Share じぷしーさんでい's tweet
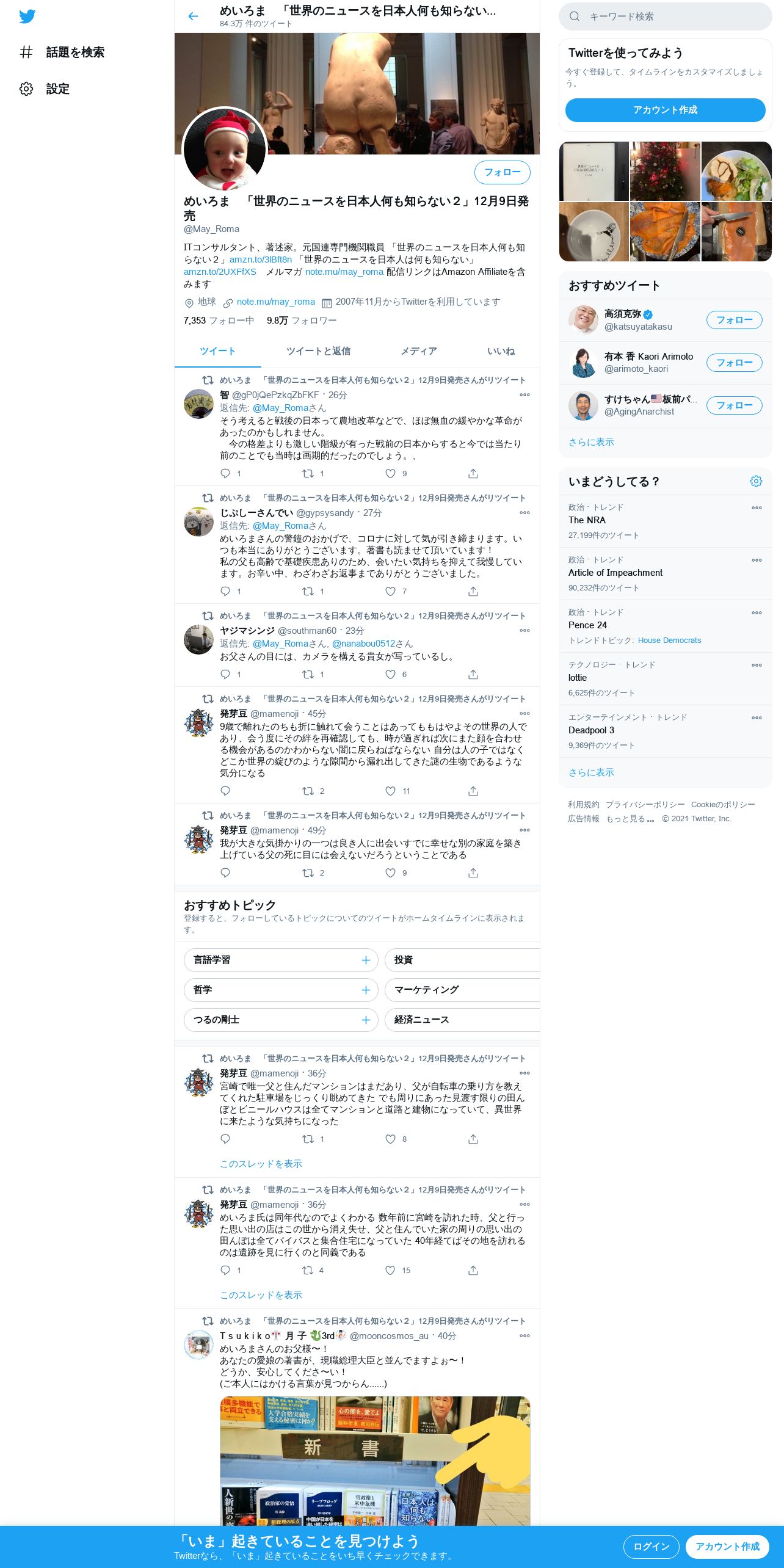Screen dimensions: 784x1568 pyautogui.click(x=473, y=591)
